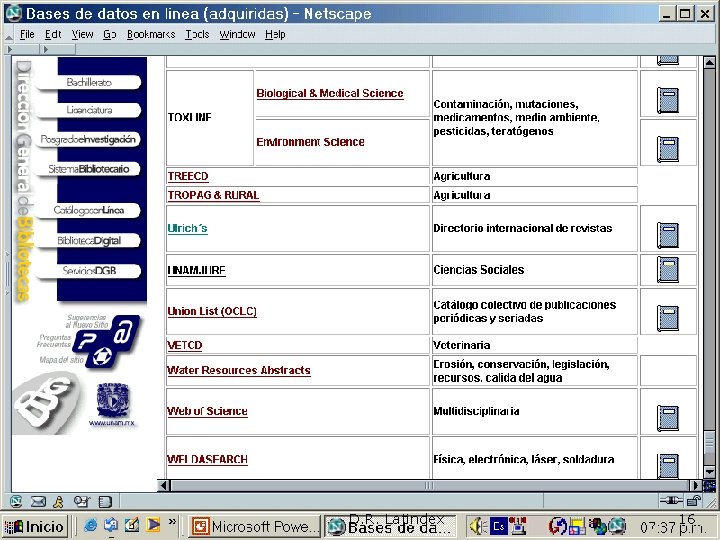Image resolution: width=720 pixels, height=540 pixels.
Task: Click the @ suggestions icon
Action: click(x=124, y=332)
